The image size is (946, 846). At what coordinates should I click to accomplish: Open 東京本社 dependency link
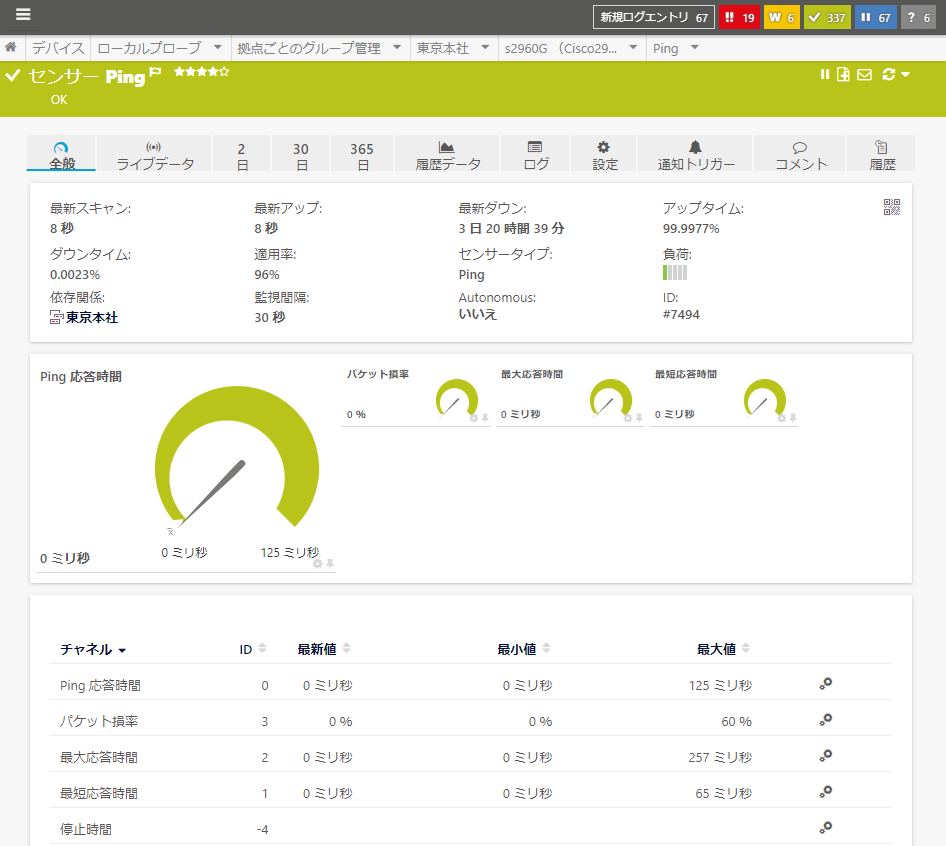pyautogui.click(x=92, y=317)
